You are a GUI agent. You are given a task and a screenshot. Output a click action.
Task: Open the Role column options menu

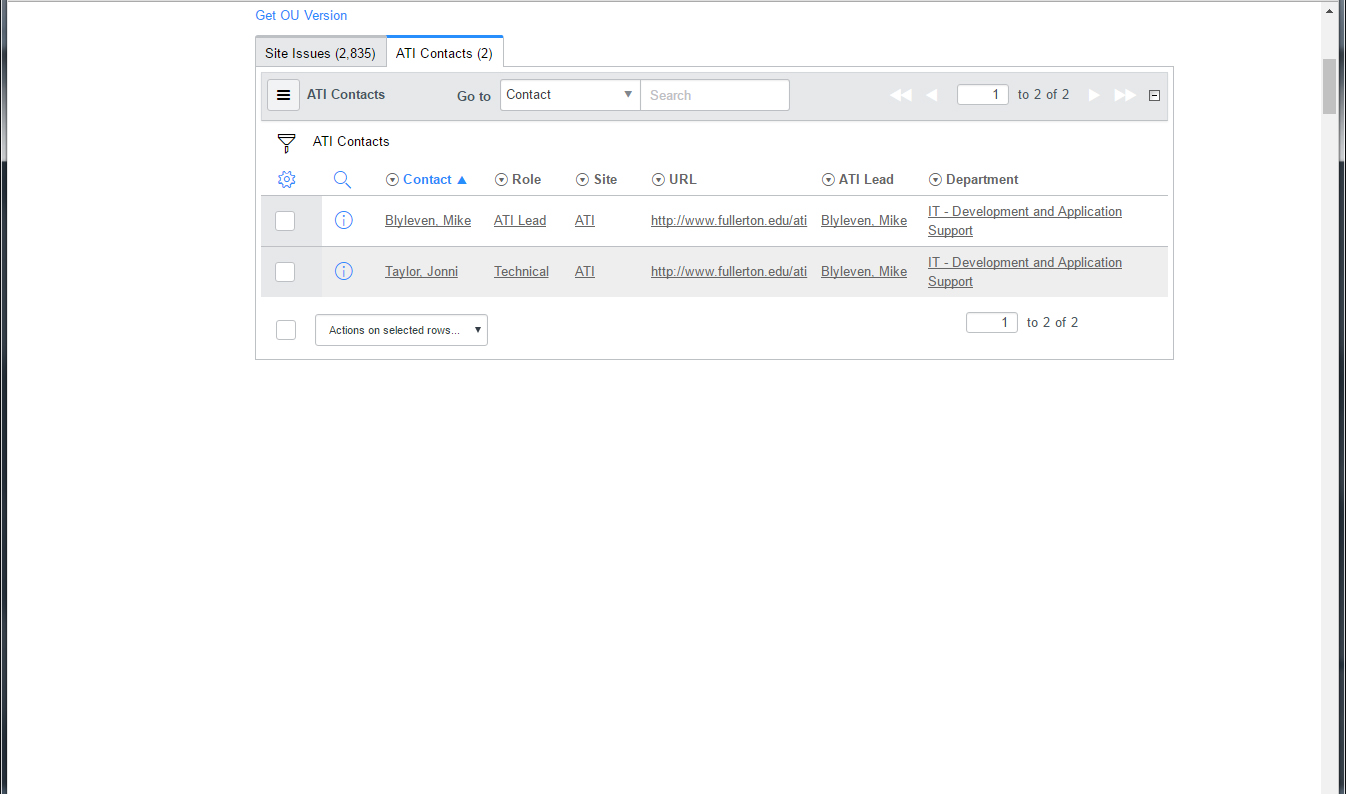point(501,180)
